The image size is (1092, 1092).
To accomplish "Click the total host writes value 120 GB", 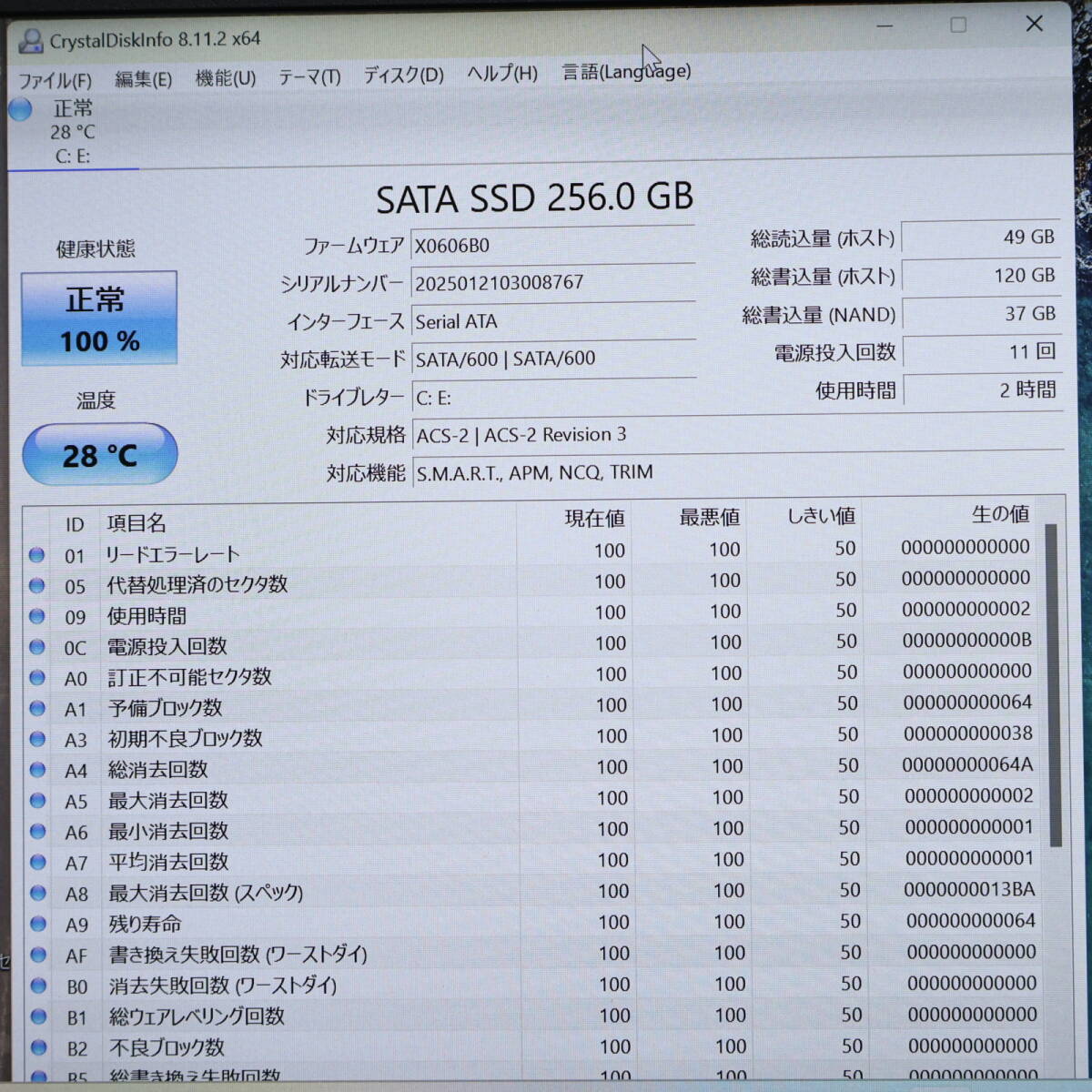I will [x=982, y=276].
